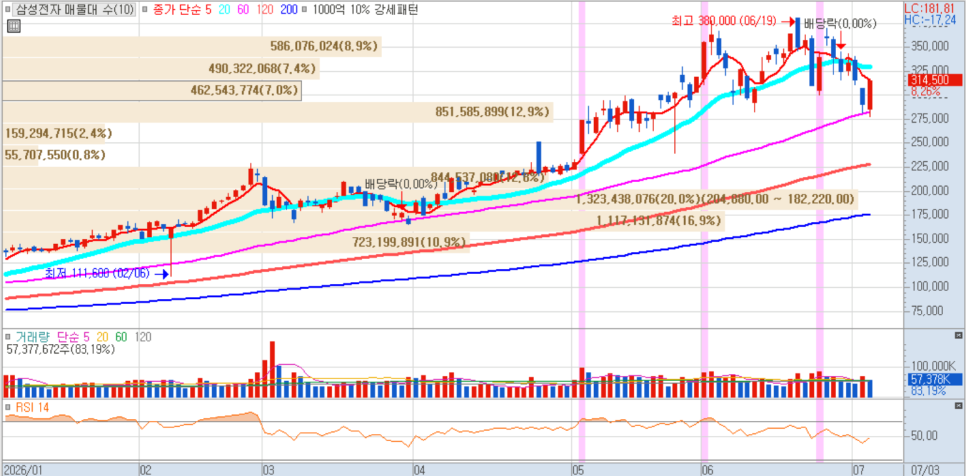Click the 490,322,068(7.4%) volume profile bar

coord(161,68)
